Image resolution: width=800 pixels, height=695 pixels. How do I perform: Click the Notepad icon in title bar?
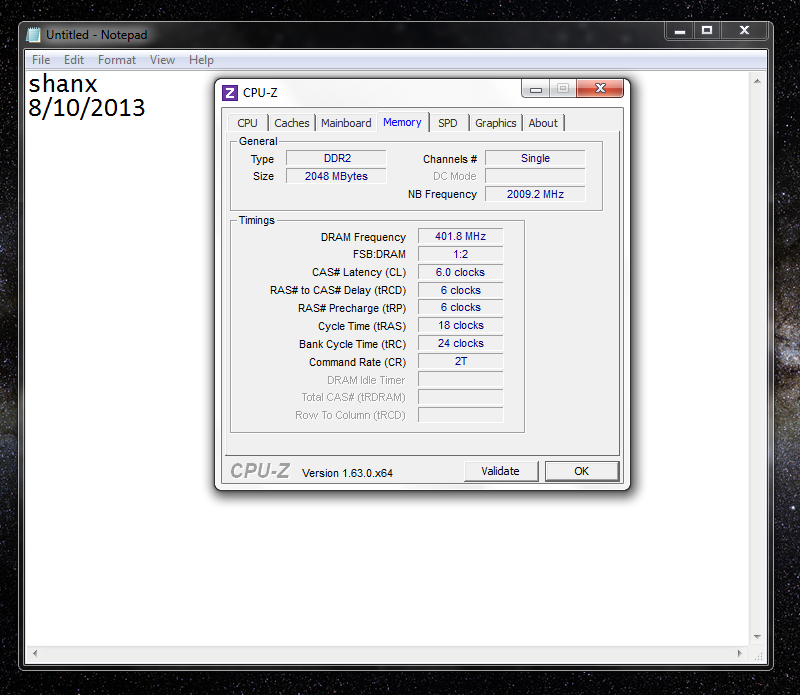[x=34, y=35]
